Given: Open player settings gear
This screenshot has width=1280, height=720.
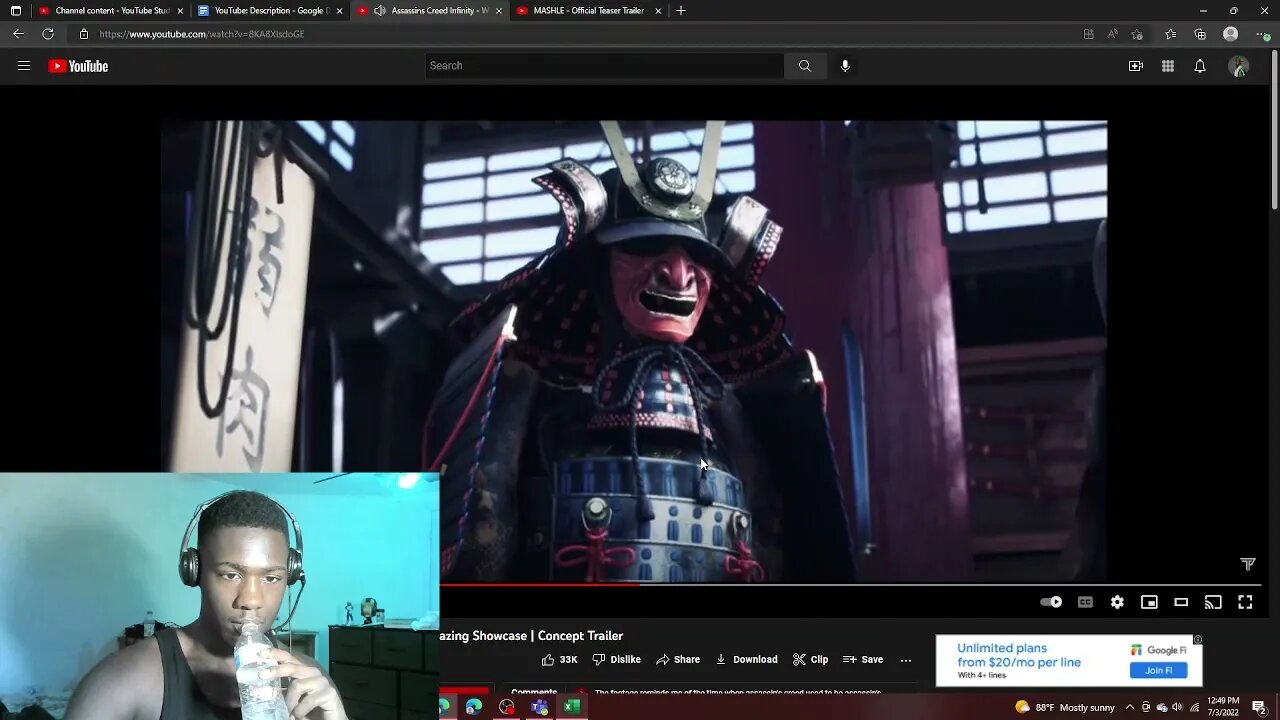Looking at the screenshot, I should [1117, 602].
